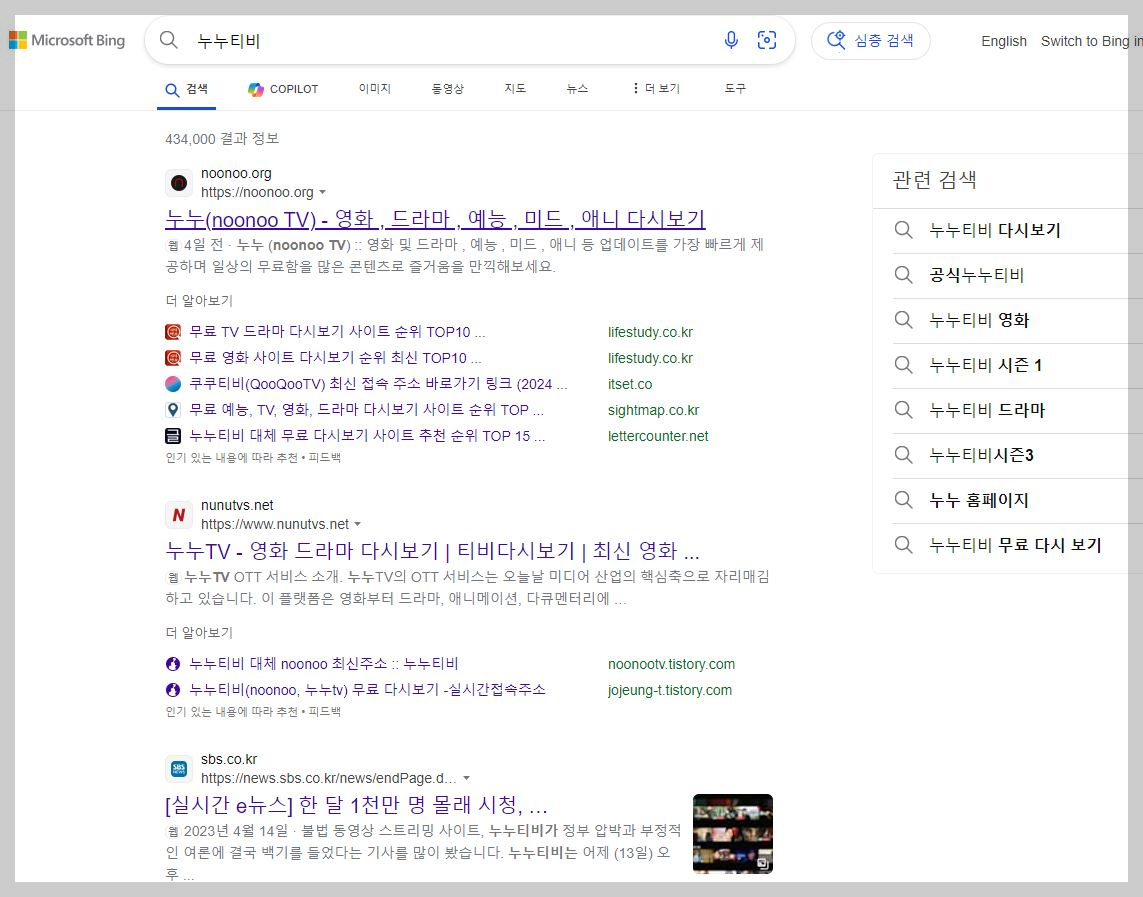Search related 누누티비 영화

coord(979,321)
